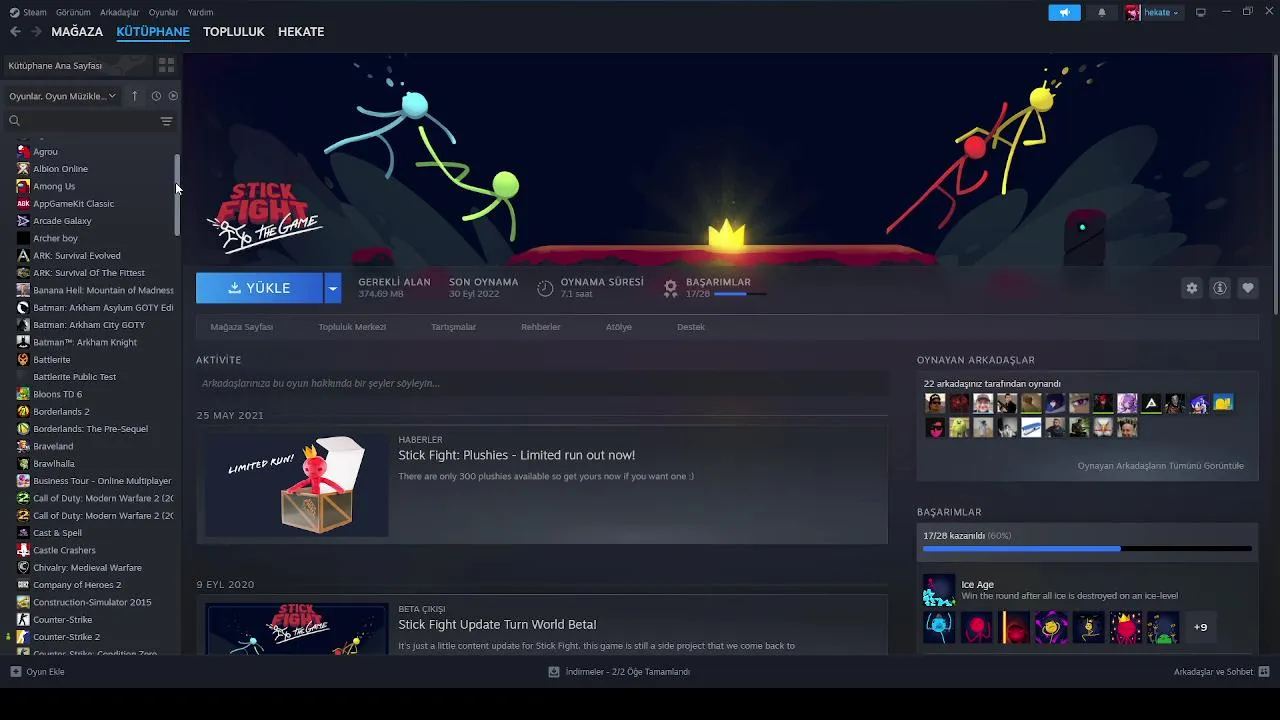Viewport: 1280px width, 720px height.
Task: Toggle ready-to-play filter icon
Action: click(173, 96)
